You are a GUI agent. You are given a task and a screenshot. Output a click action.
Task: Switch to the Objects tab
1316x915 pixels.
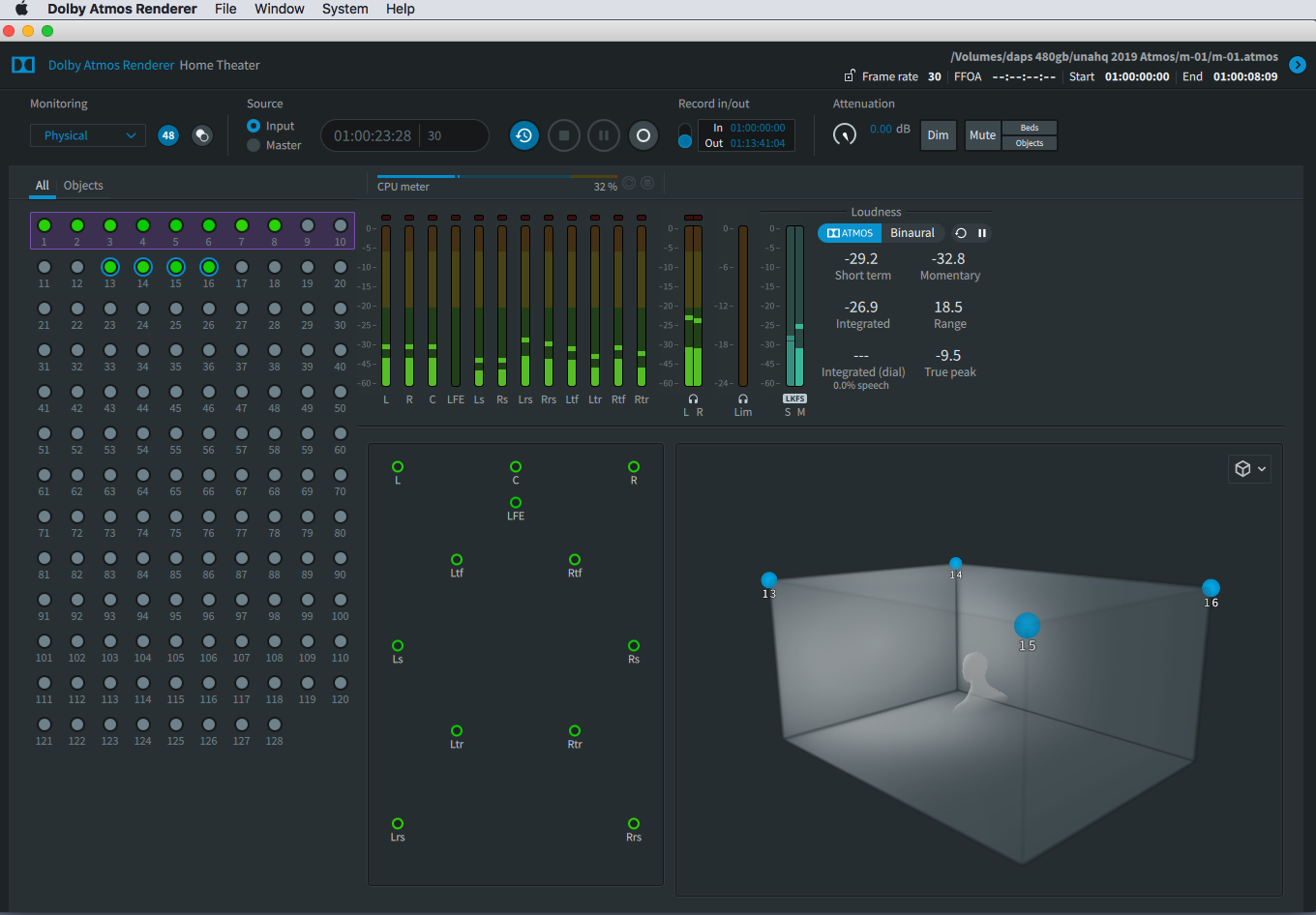click(83, 186)
